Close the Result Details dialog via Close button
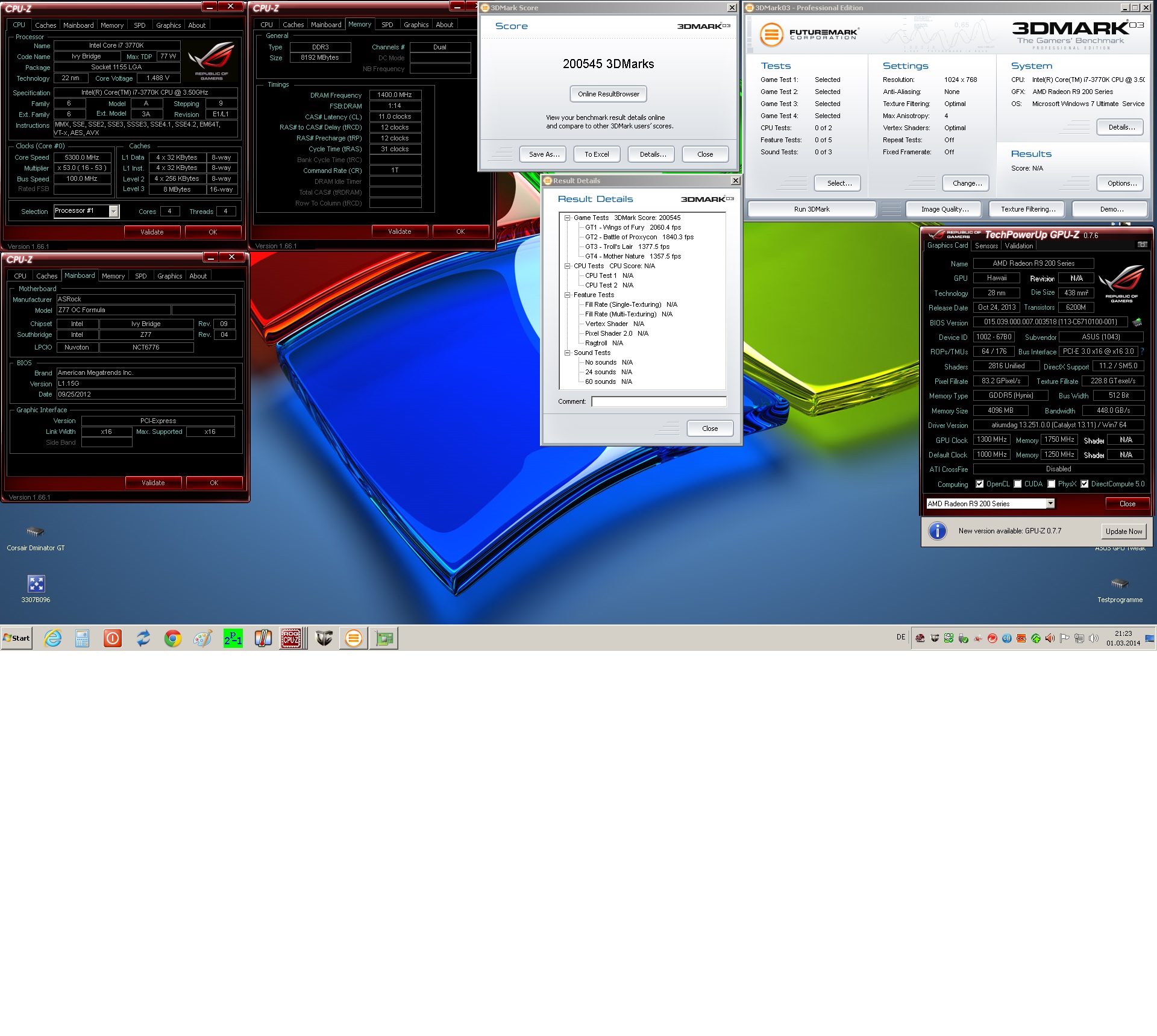Viewport: 1157px width, 1036px height. [710, 429]
